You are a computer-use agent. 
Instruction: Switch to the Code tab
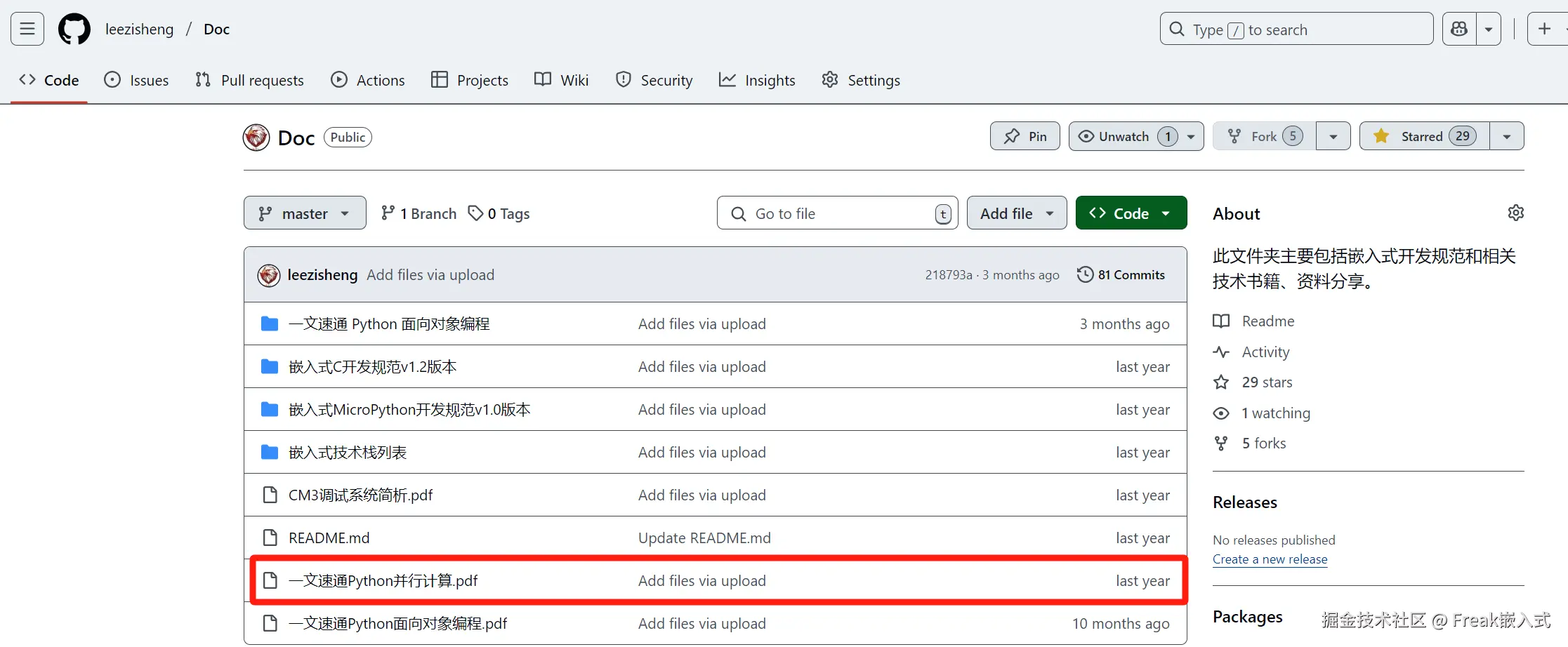click(49, 80)
